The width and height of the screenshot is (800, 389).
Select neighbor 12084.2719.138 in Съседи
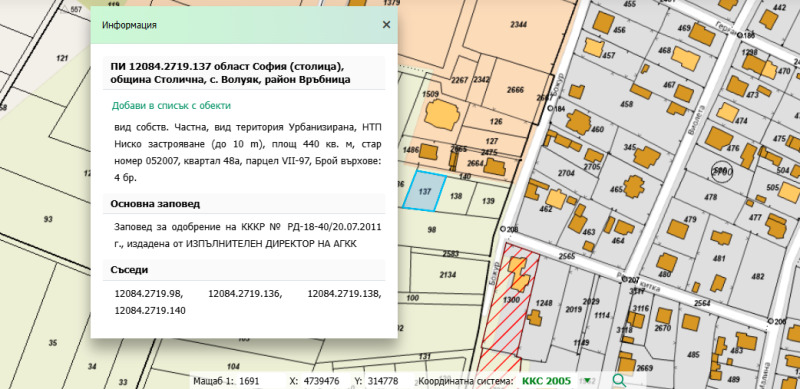click(344, 294)
